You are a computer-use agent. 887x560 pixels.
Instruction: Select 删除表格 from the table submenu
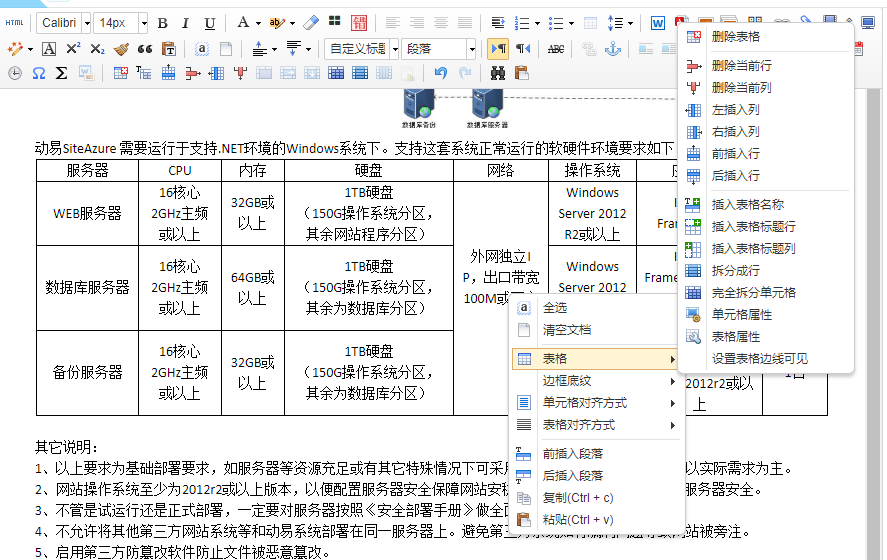click(735, 36)
